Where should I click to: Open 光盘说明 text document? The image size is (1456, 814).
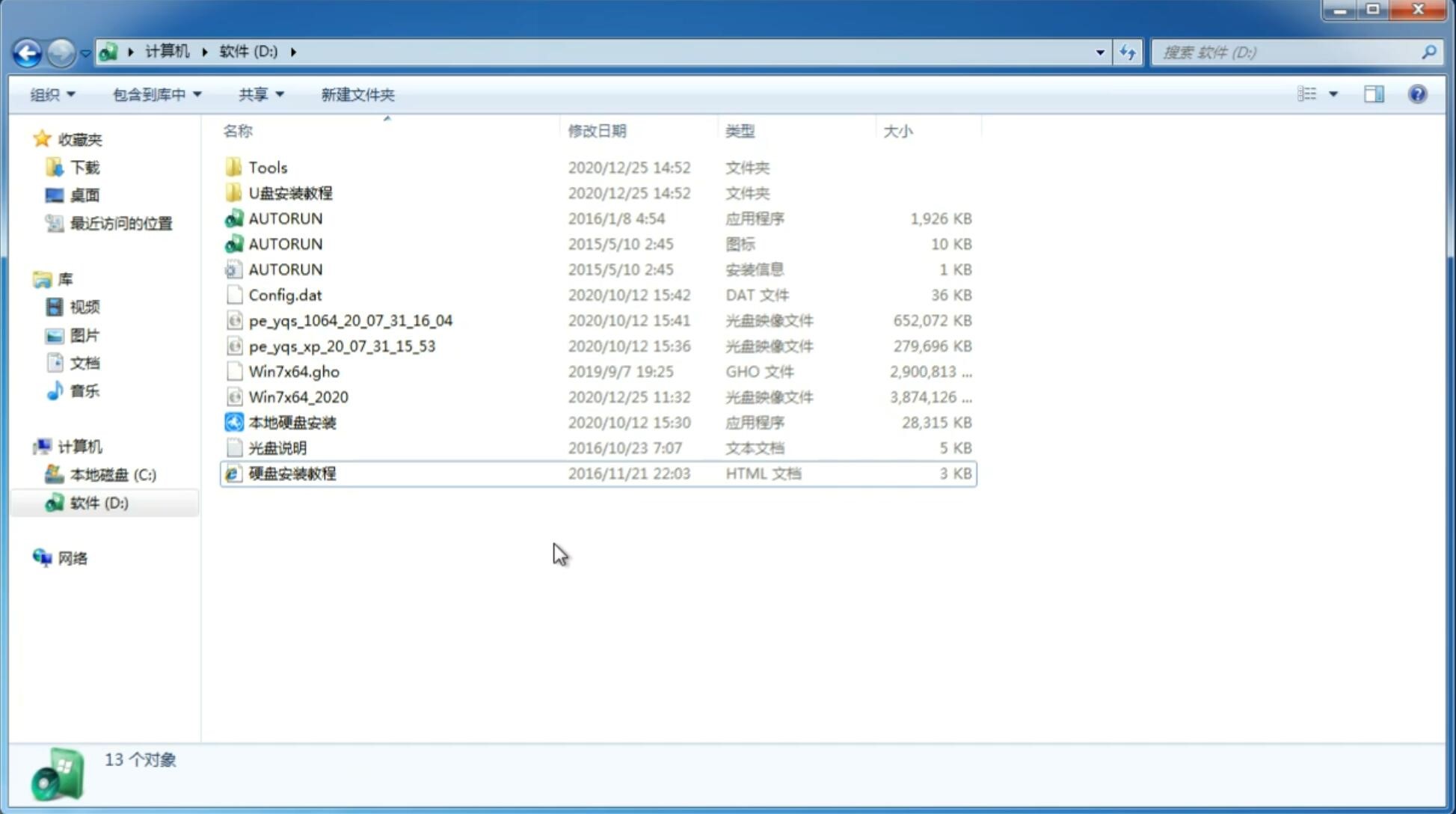coord(277,447)
